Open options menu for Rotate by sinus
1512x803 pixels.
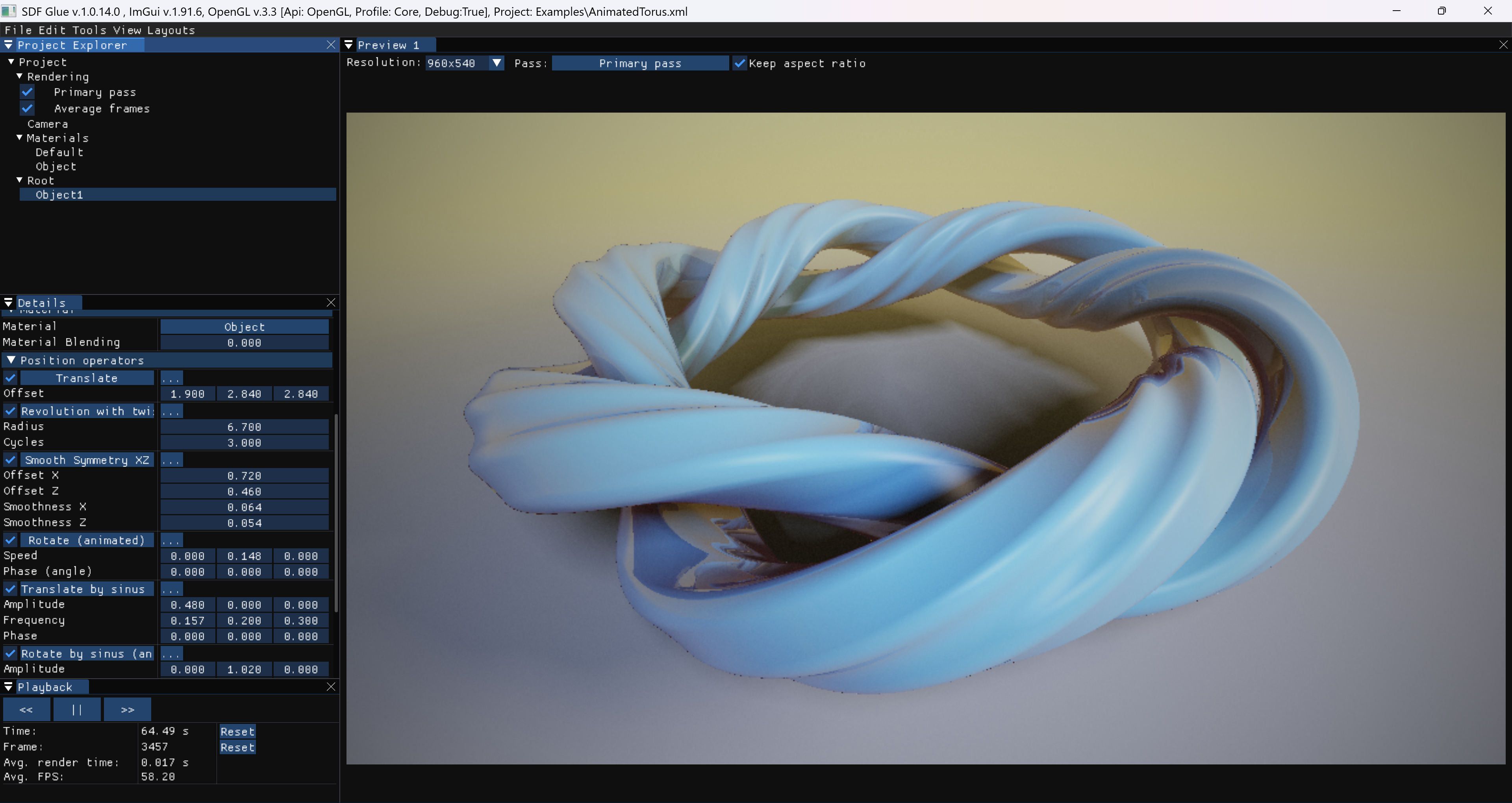point(171,653)
